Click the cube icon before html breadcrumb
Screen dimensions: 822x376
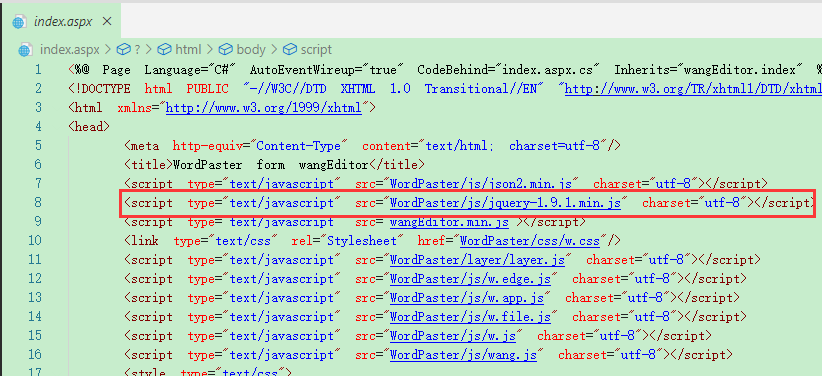(165, 50)
